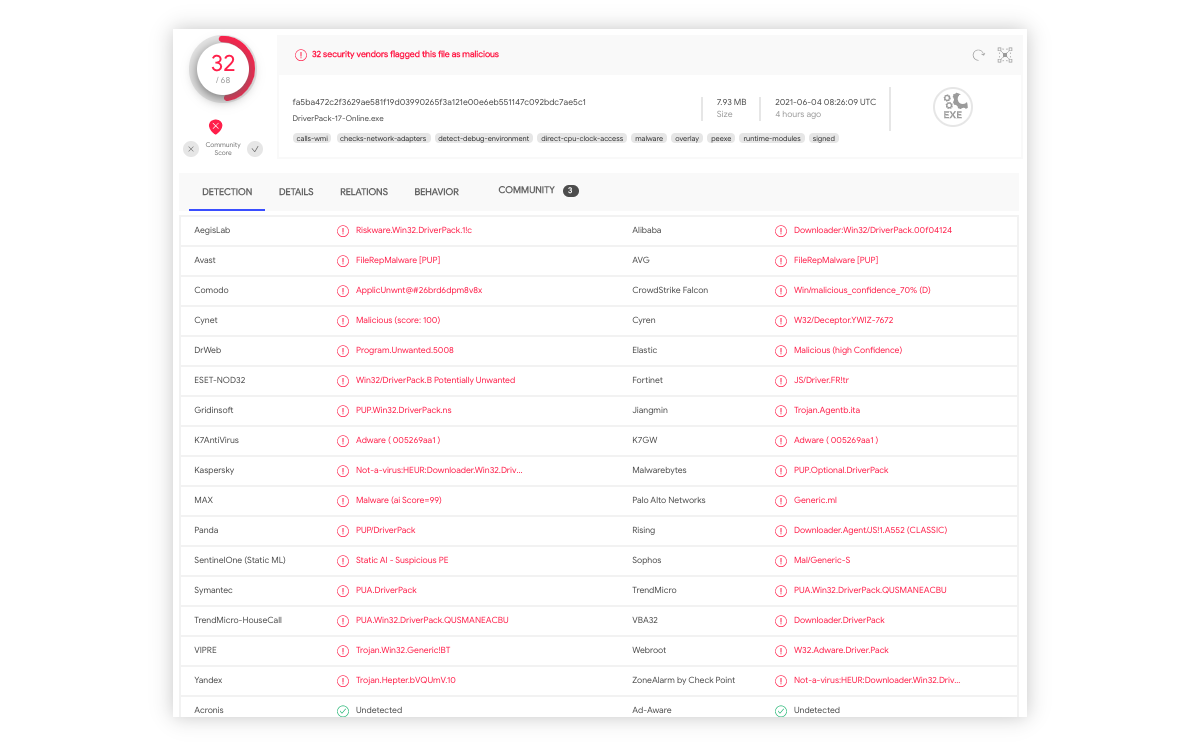
Task: Click the red malicious badge above Community Score
Action: pos(215,126)
